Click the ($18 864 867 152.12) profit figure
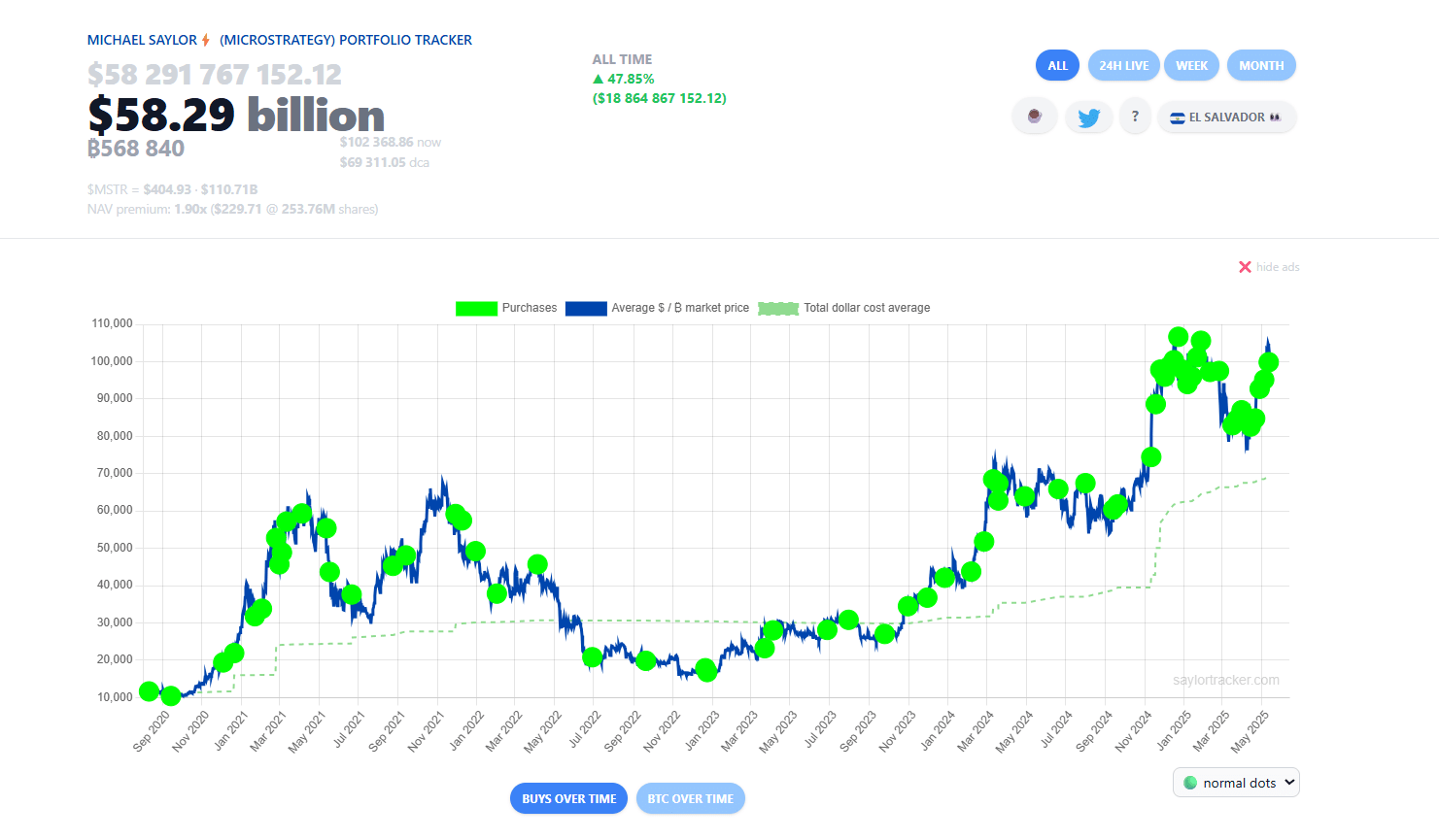 660,98
